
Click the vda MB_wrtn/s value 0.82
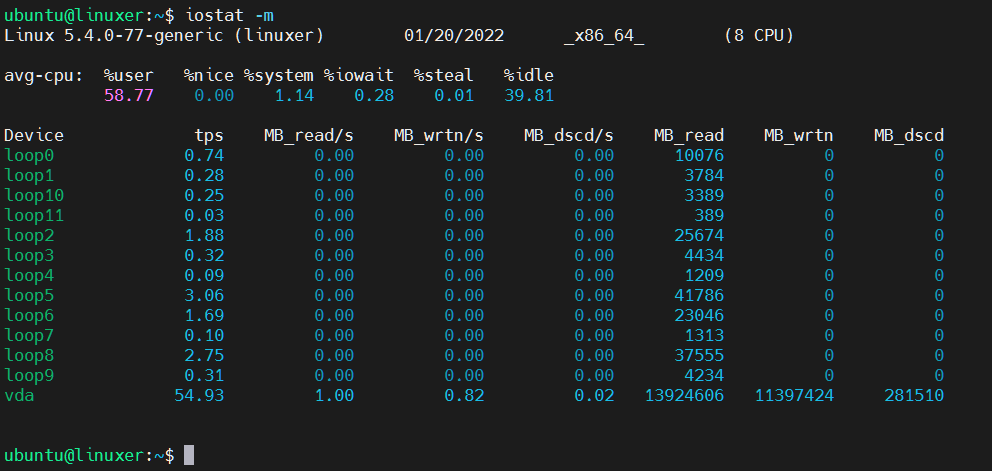point(464,396)
